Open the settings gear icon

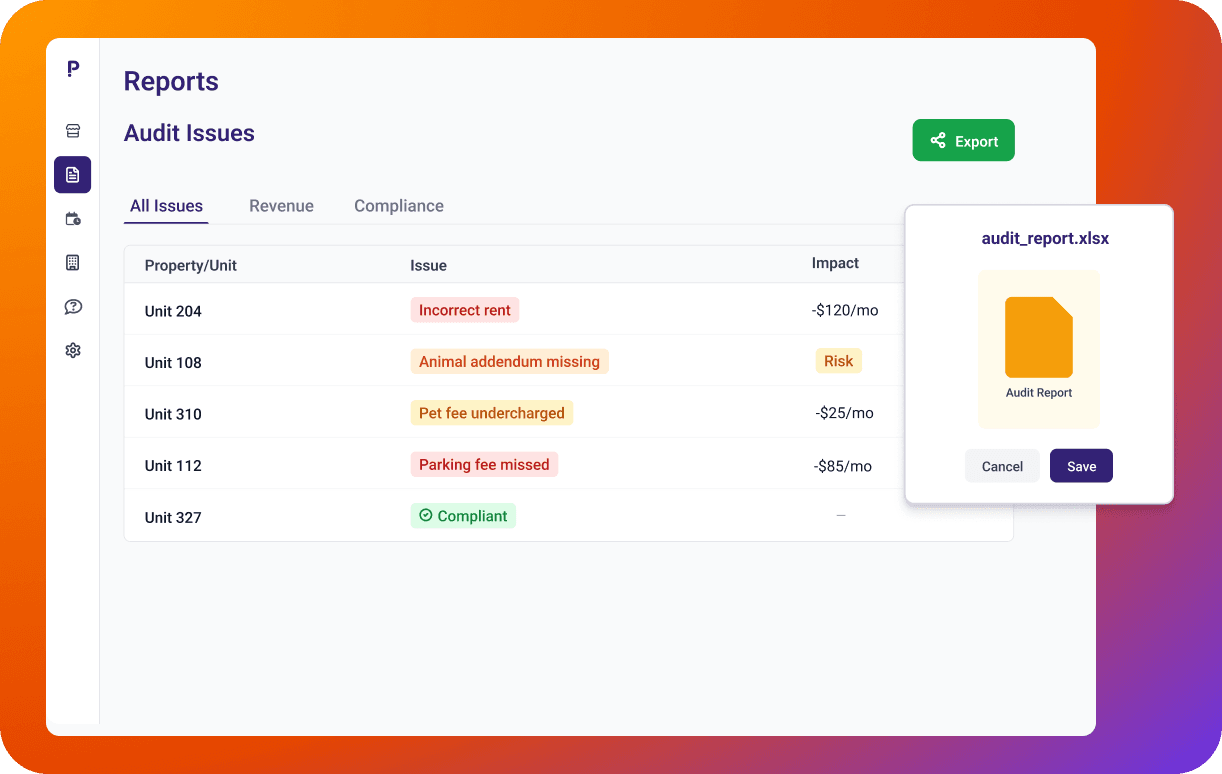pos(72,350)
